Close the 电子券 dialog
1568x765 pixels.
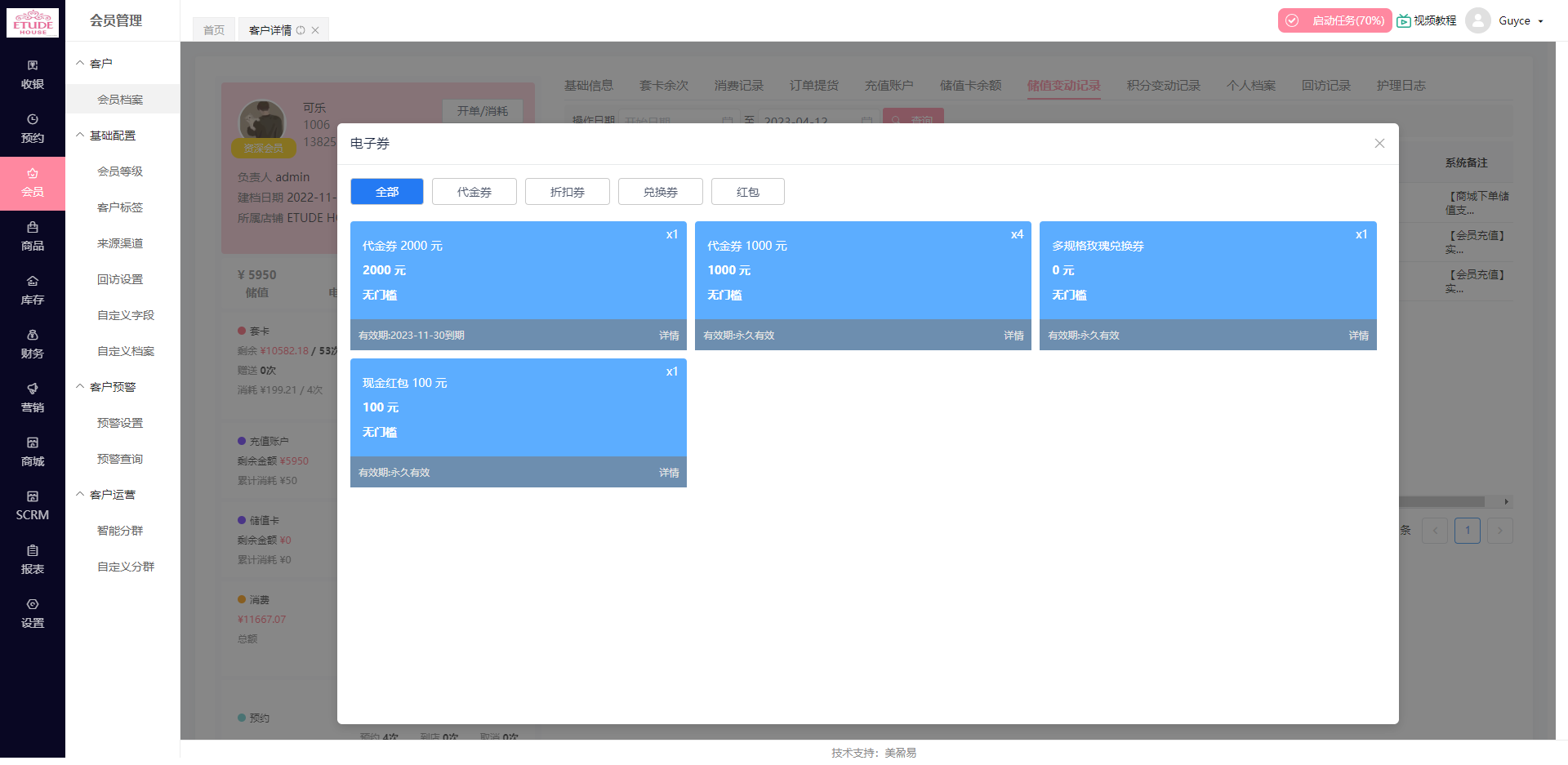[x=1379, y=144]
